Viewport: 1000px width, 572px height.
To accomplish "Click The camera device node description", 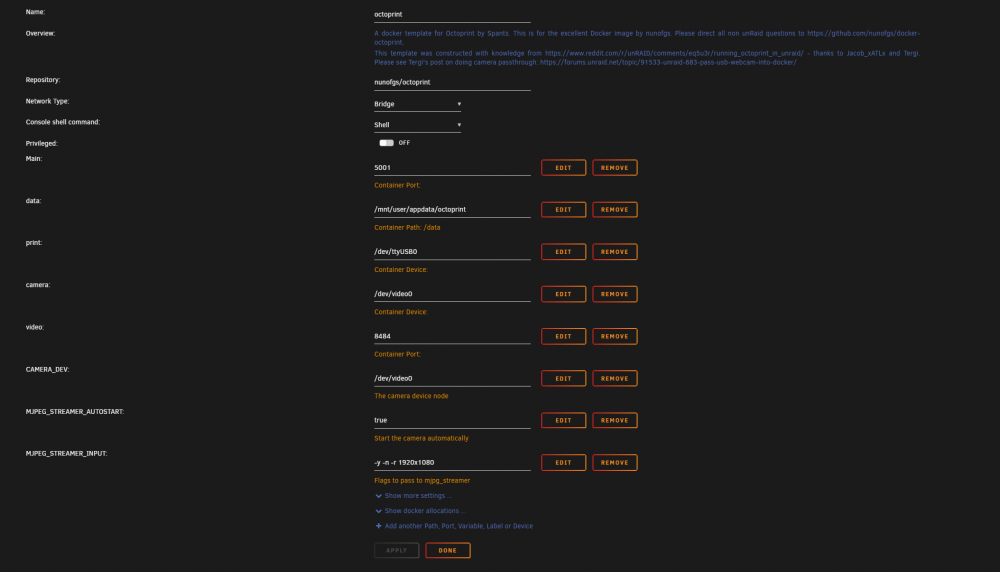I will click(411, 396).
